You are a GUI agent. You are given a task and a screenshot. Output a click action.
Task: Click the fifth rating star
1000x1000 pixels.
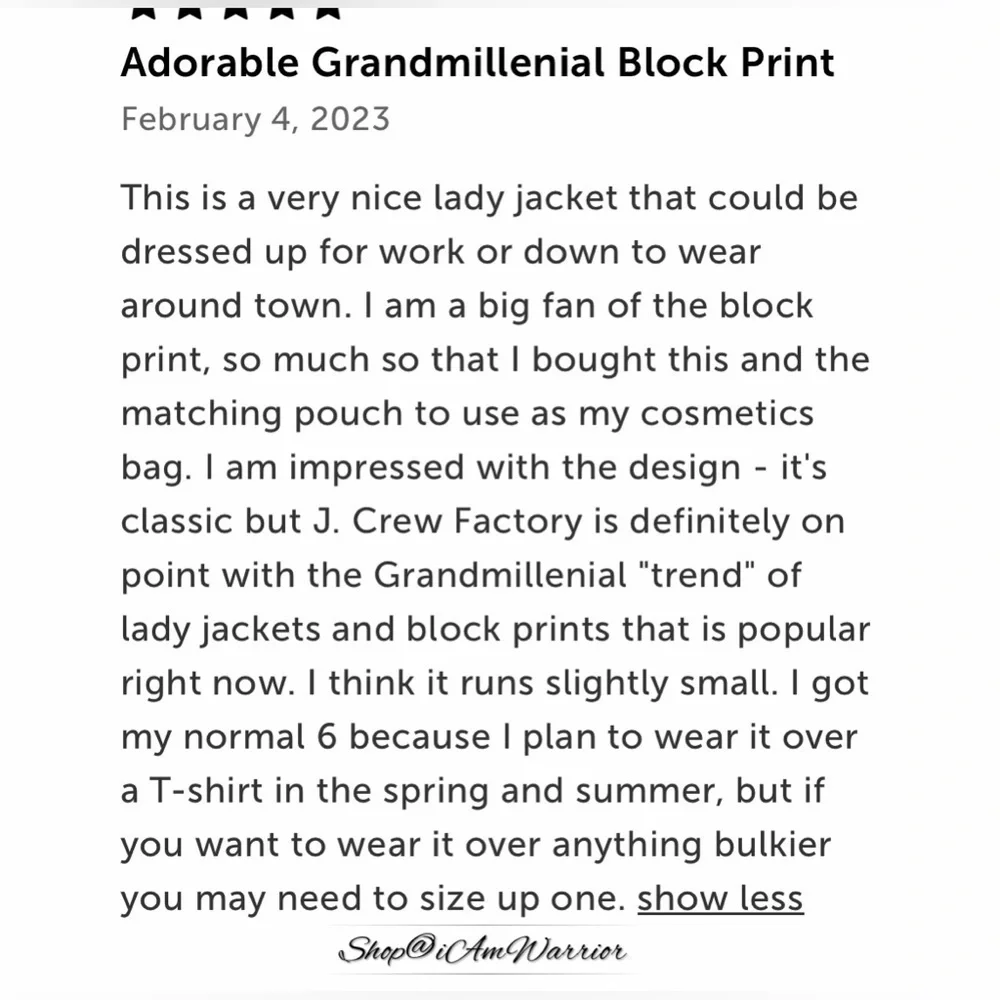coord(328,11)
